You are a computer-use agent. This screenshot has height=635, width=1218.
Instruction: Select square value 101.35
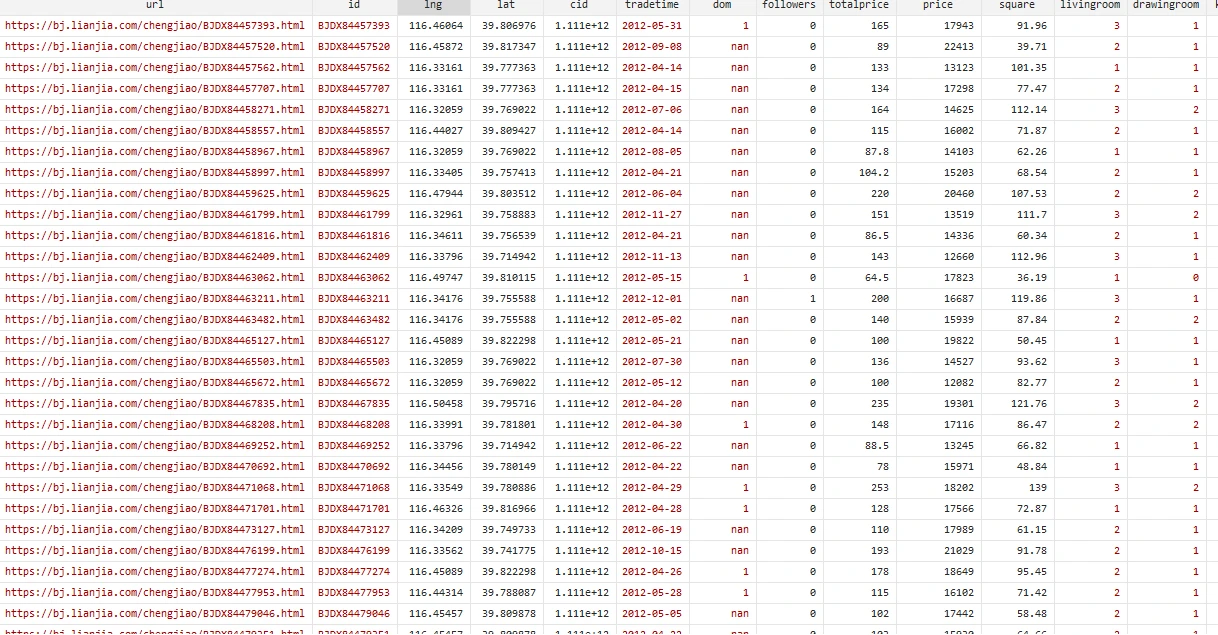click(x=1029, y=68)
